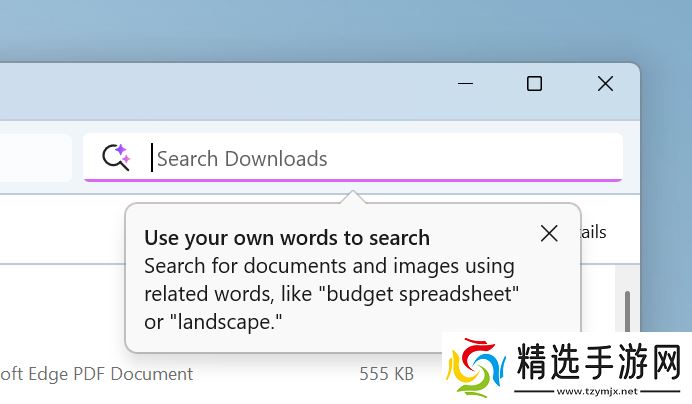Click the purple underline beneath the search box
The image size is (692, 404).
[352, 180]
